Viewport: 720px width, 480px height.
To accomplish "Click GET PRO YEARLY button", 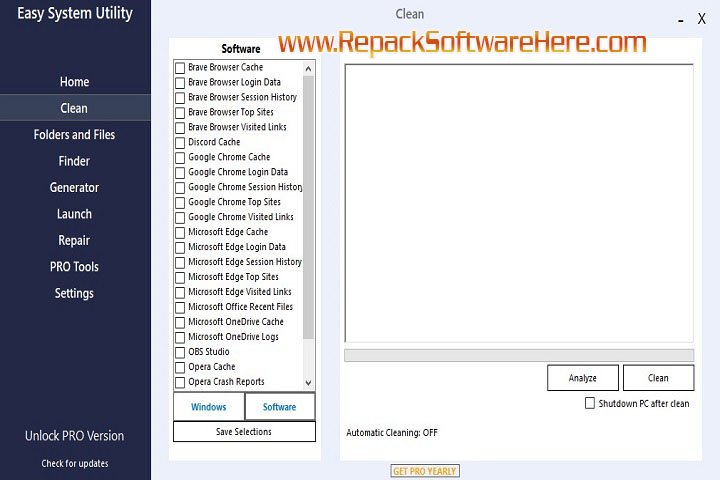I will [425, 471].
